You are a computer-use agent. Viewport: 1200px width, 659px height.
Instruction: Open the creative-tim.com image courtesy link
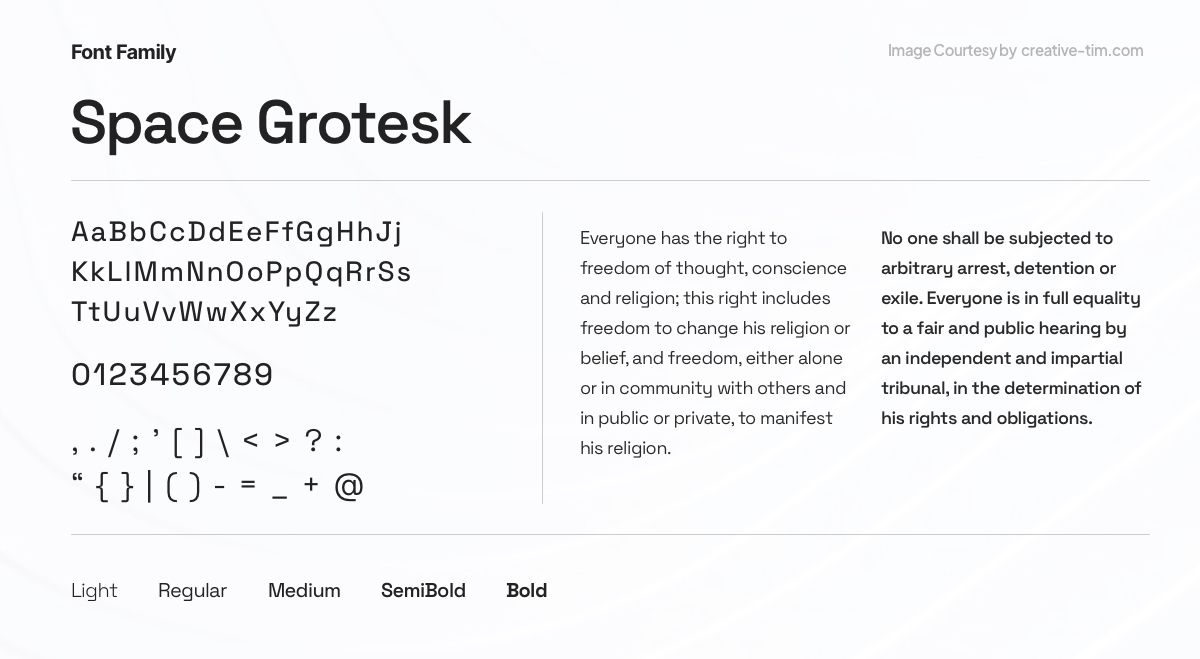[1081, 51]
